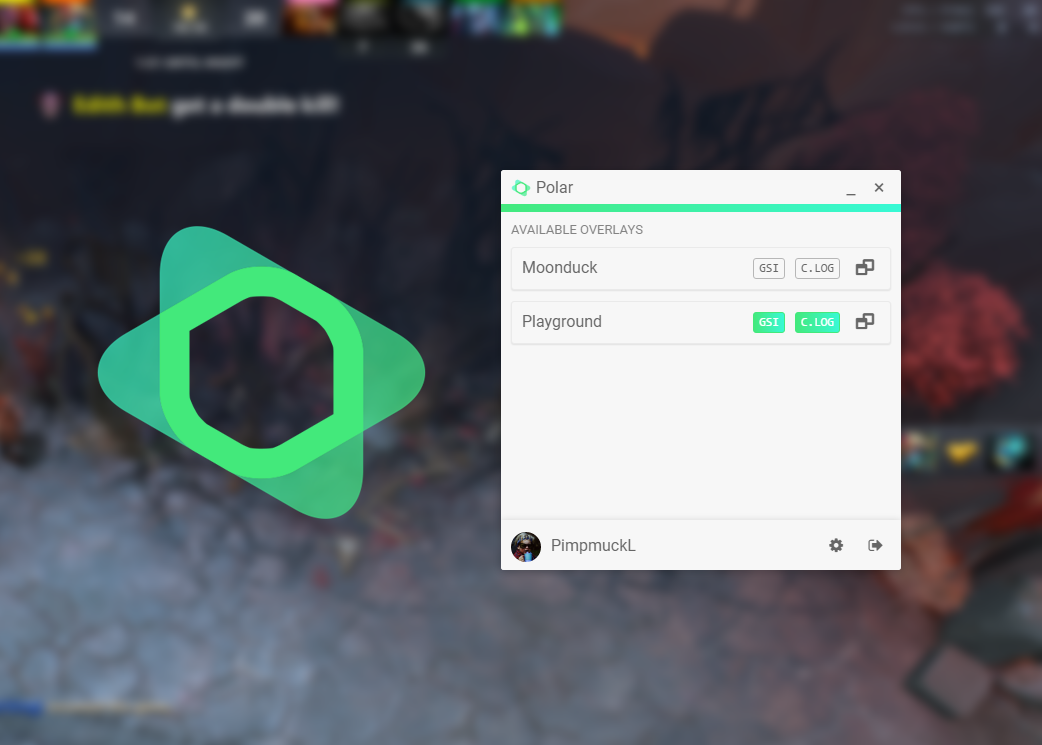
Task: Open the Moonduck overlay window icon
Action: click(x=865, y=267)
